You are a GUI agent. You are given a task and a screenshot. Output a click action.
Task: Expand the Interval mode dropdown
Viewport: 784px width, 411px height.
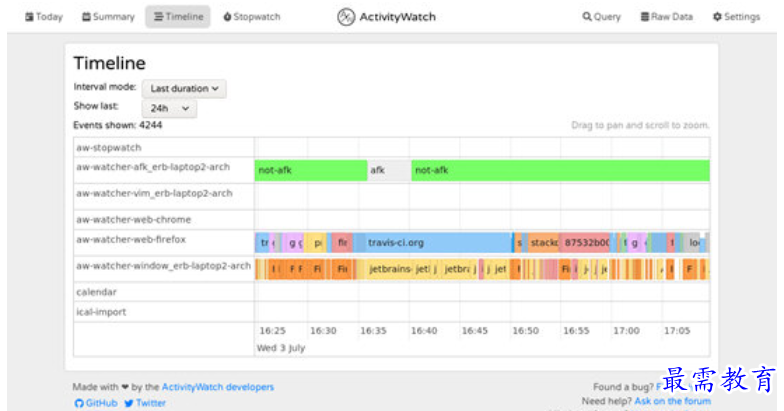184,88
